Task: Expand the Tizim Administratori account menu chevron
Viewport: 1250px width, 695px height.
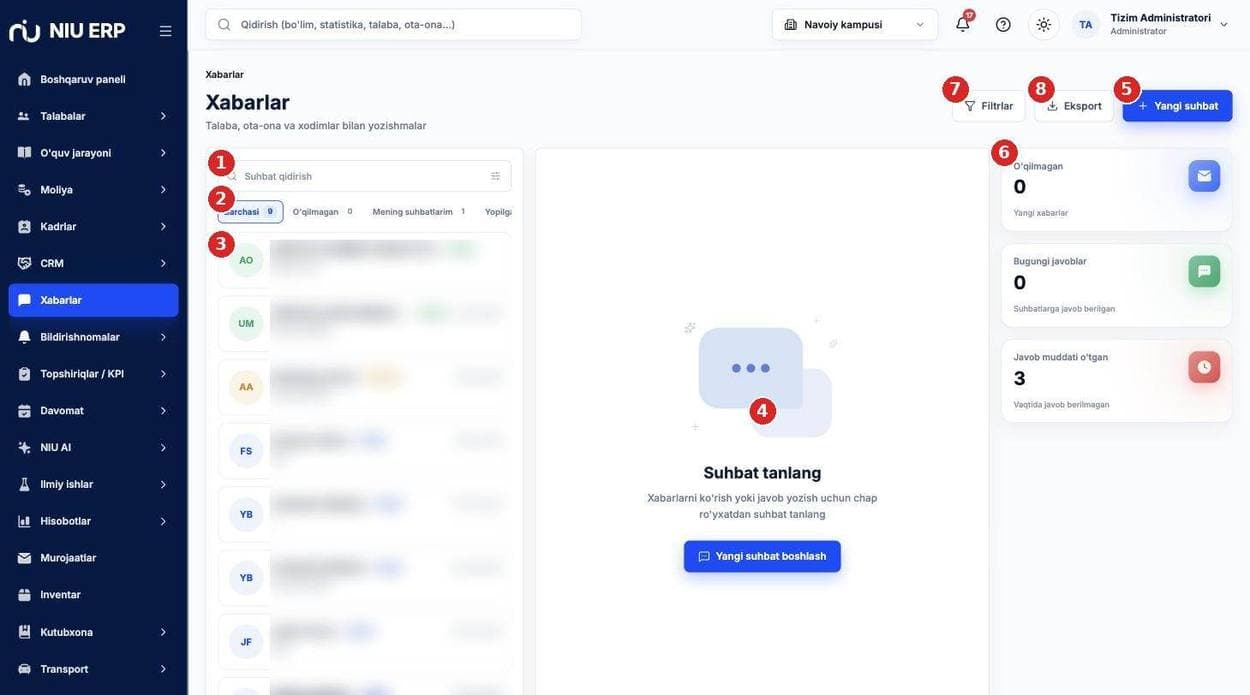Action: click(1223, 24)
